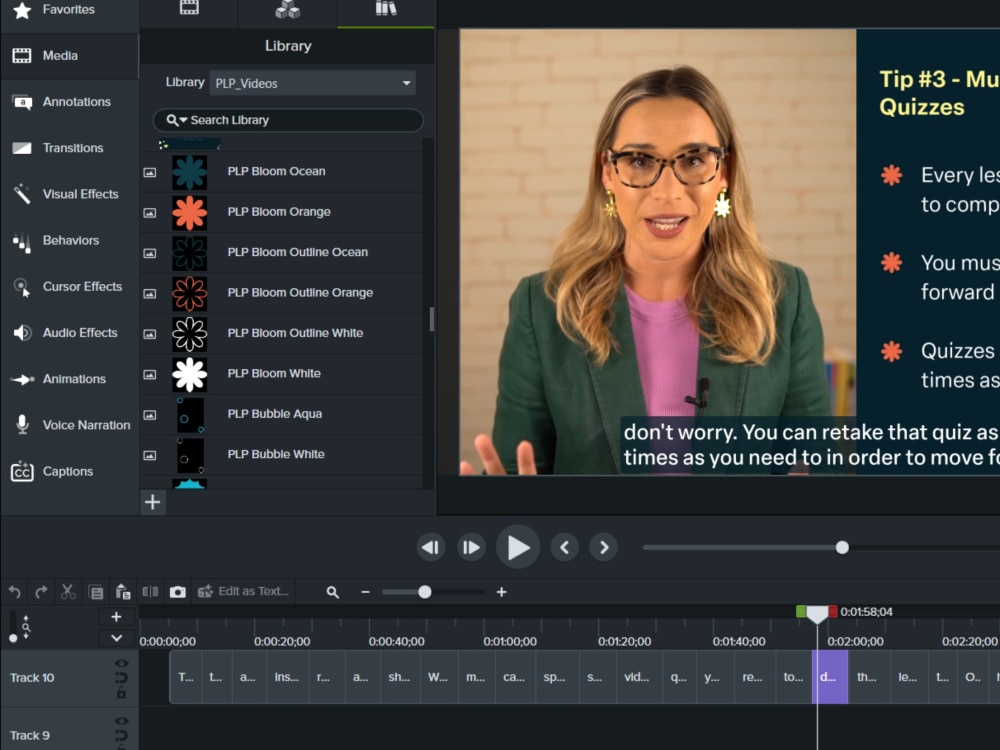Open the Behaviors panel
Image resolution: width=1000 pixels, height=750 pixels.
pyautogui.click(x=68, y=240)
